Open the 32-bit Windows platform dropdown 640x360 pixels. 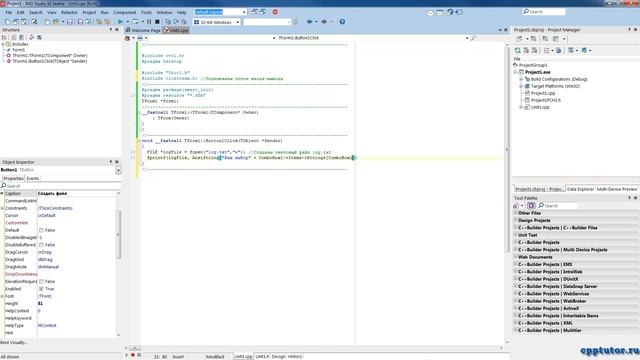tap(238, 22)
